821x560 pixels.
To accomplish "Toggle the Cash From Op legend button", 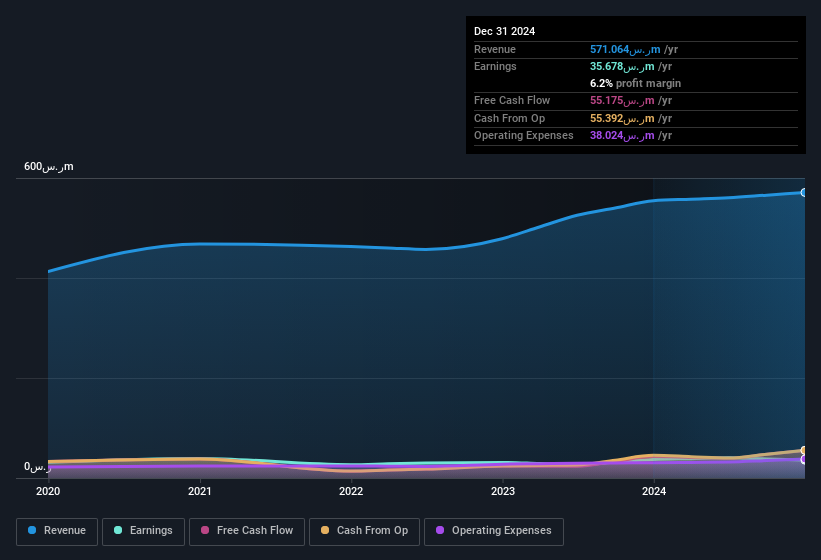I will [x=364, y=531].
